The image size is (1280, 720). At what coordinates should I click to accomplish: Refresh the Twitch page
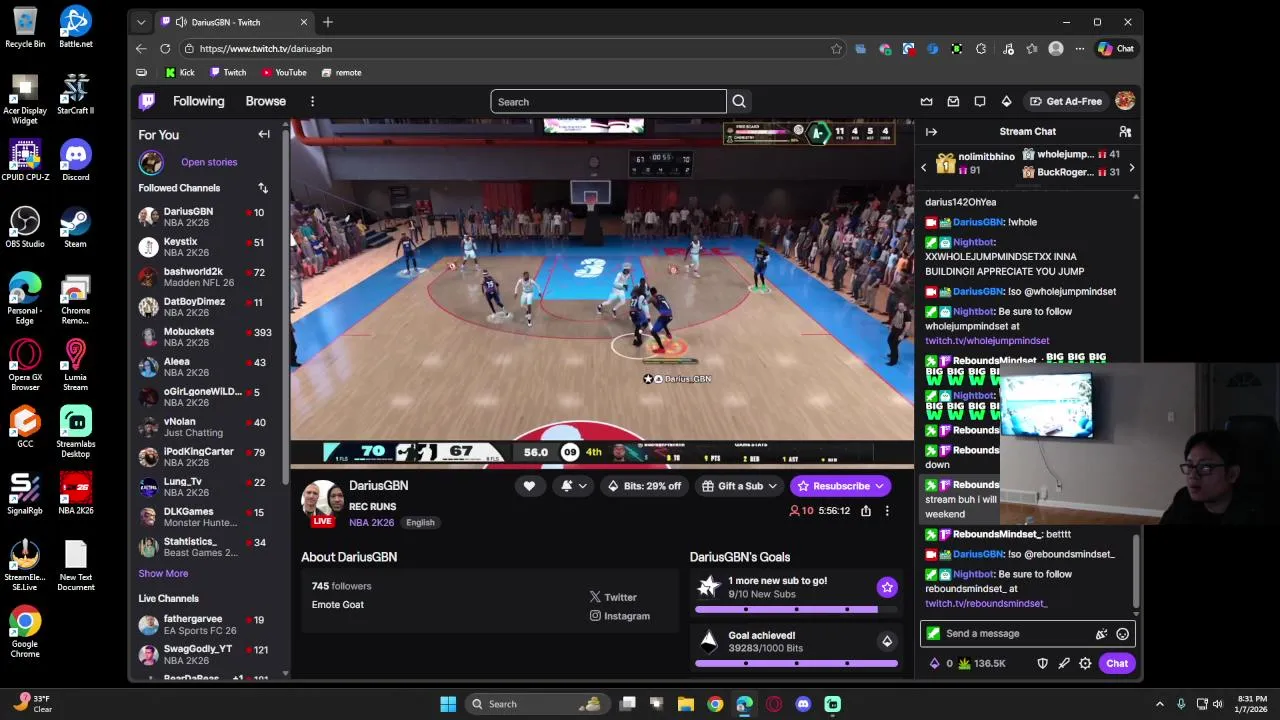point(165,48)
